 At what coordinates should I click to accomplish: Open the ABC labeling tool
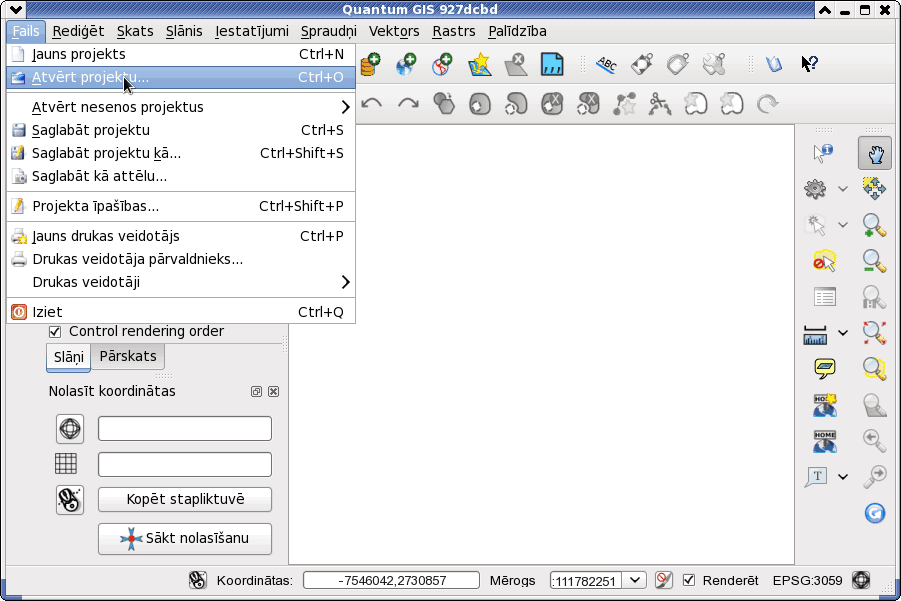pyautogui.click(x=606, y=64)
